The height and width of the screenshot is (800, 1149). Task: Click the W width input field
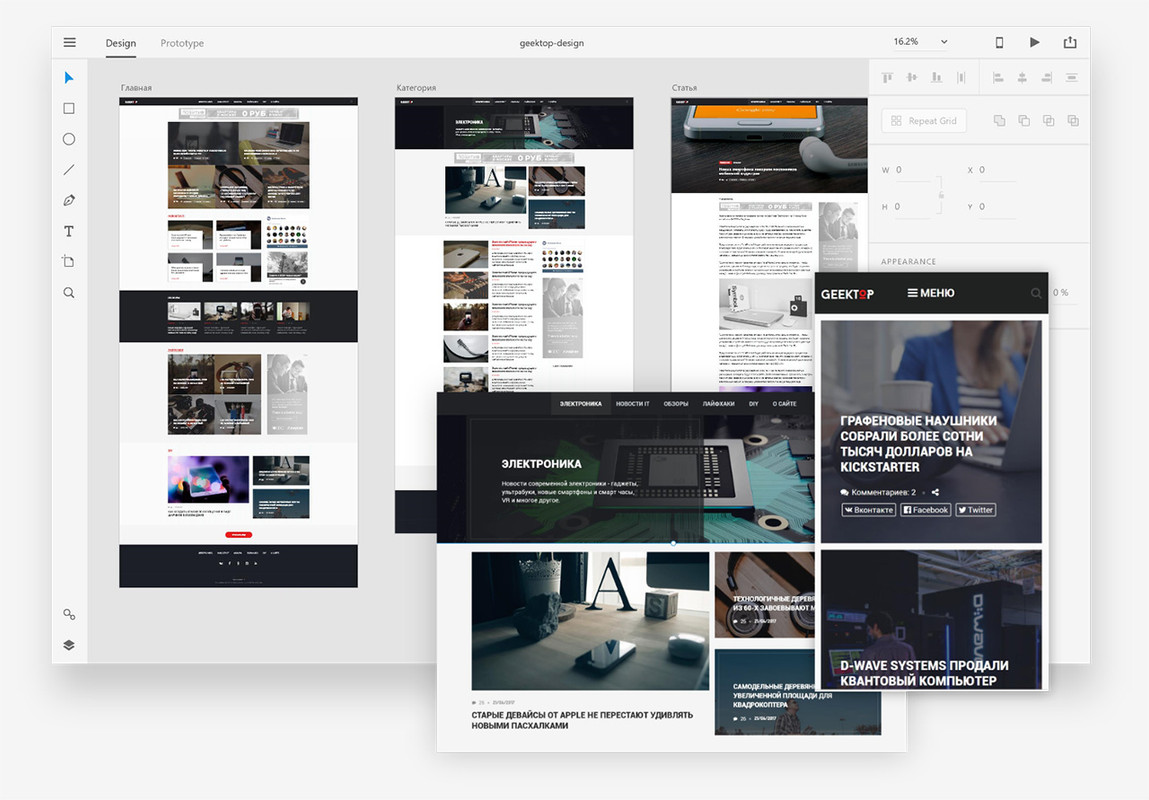click(912, 170)
